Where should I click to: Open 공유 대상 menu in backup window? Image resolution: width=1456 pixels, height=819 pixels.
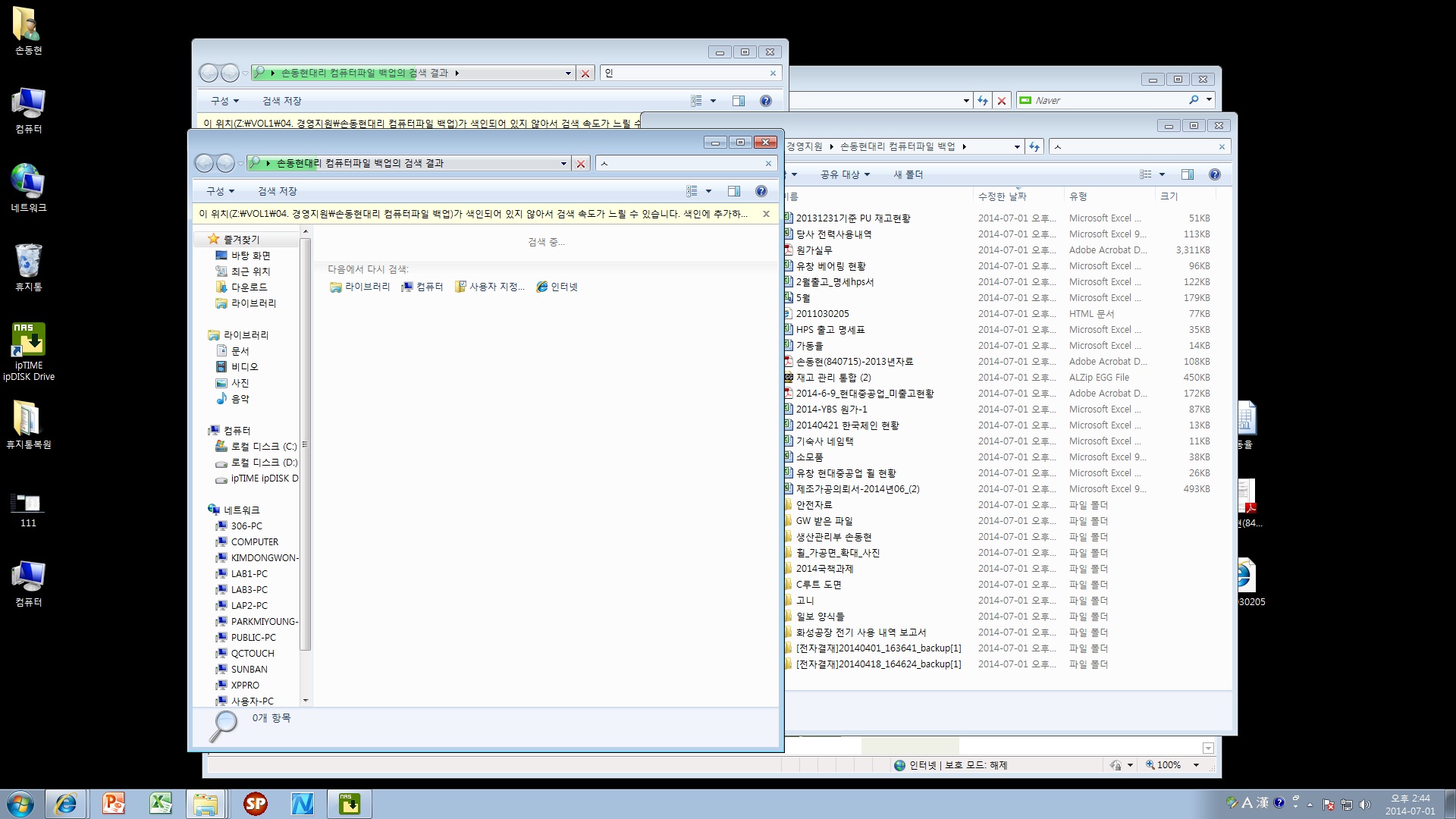point(845,174)
